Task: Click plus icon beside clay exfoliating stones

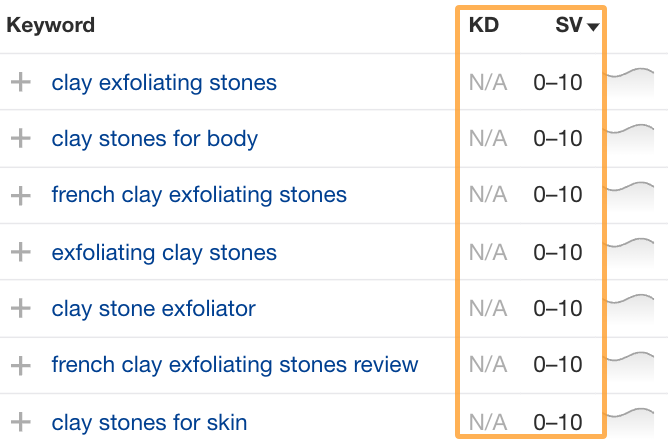Action: (21, 82)
